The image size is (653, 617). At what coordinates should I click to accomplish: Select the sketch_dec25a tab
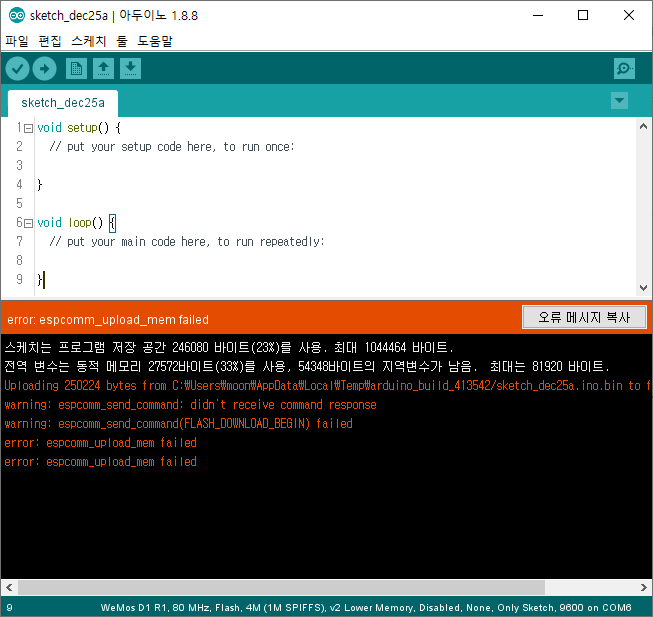click(x=63, y=103)
